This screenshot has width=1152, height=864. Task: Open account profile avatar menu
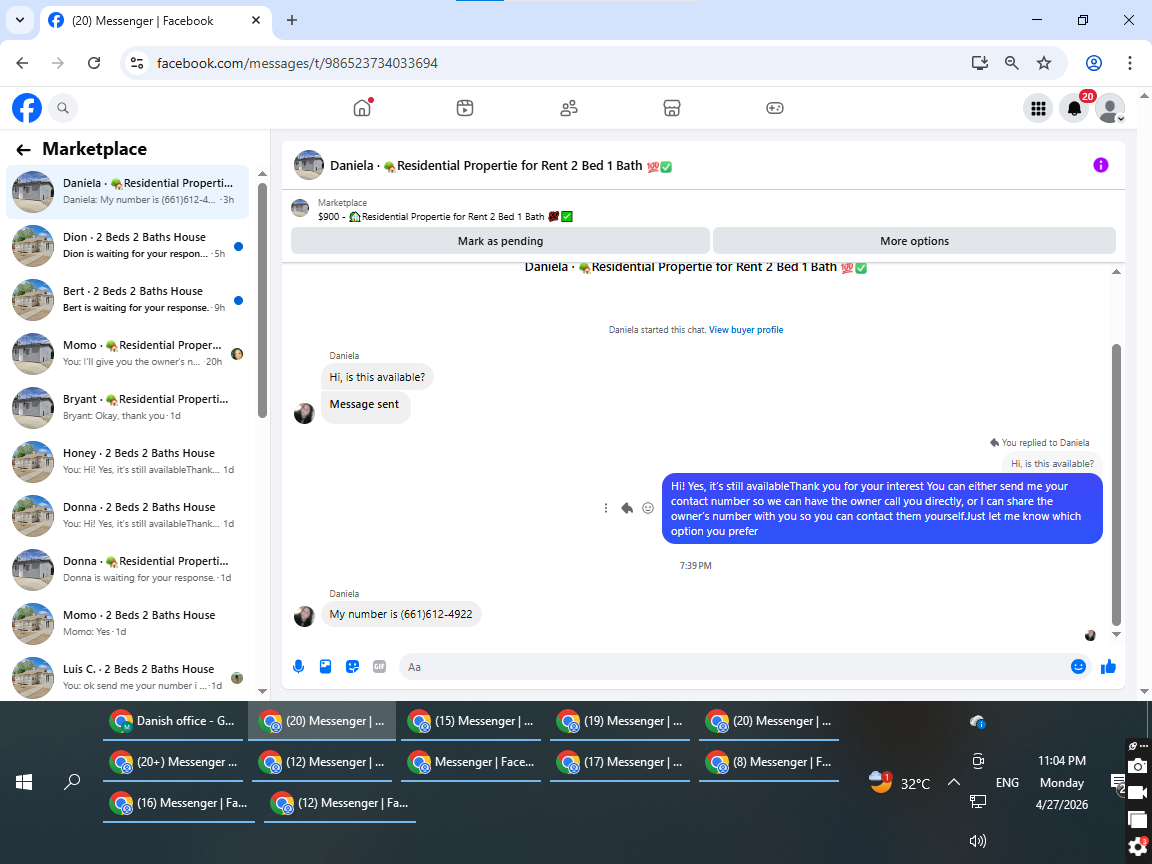1109,109
